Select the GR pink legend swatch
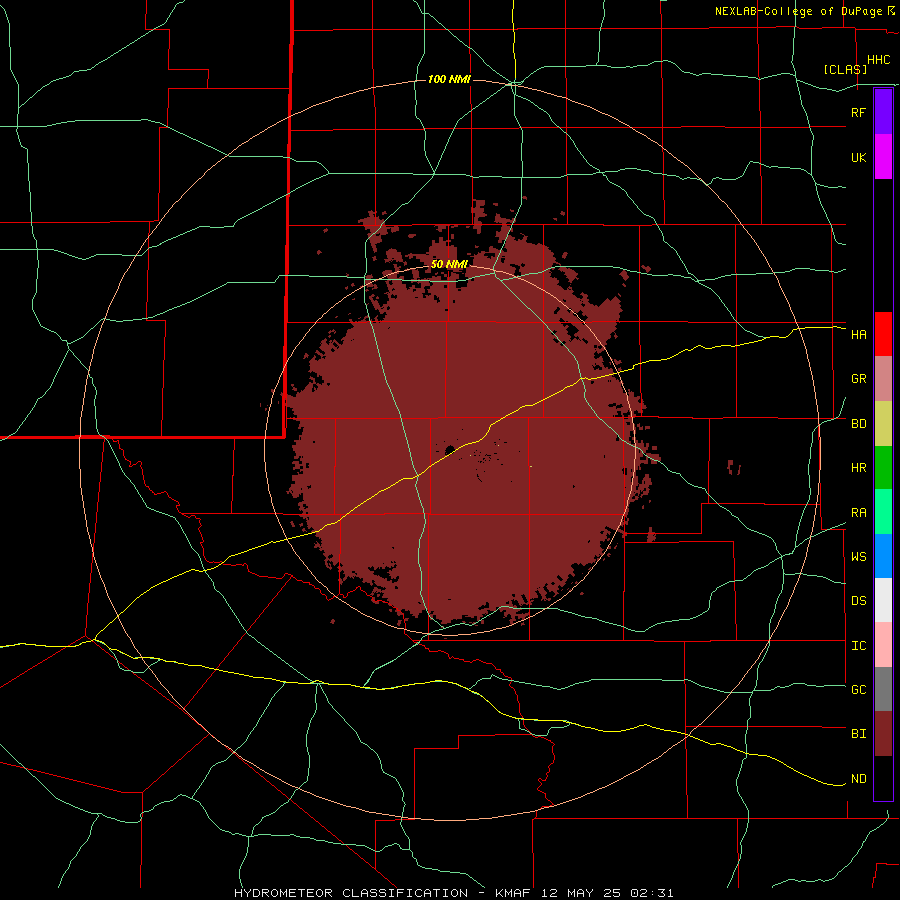The height and width of the screenshot is (900, 900). tap(883, 379)
